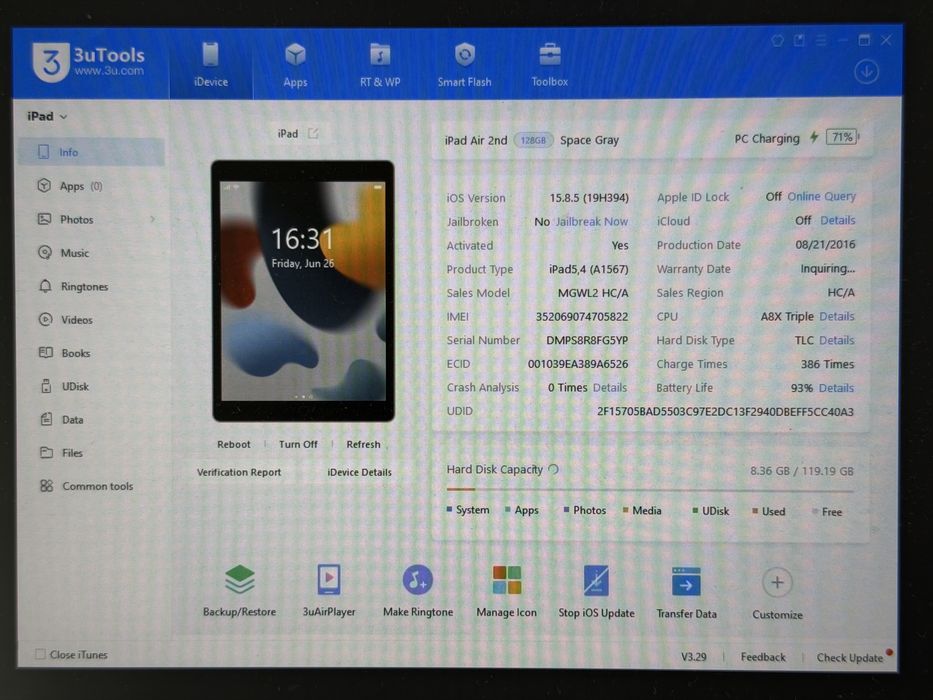Click the 3uTools logo
The width and height of the screenshot is (933, 700).
[x=88, y=62]
